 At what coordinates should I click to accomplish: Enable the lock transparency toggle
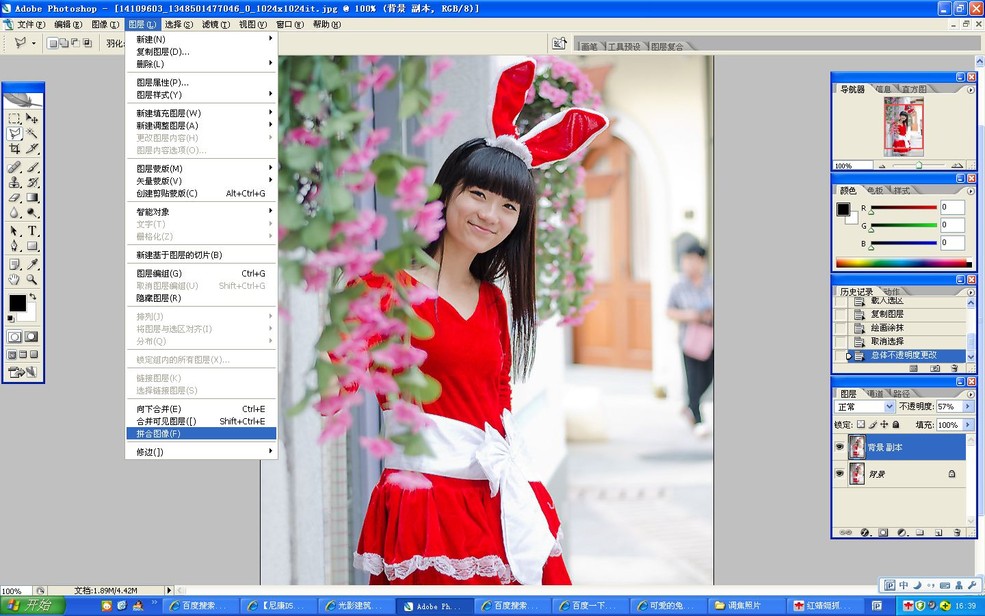(x=862, y=425)
